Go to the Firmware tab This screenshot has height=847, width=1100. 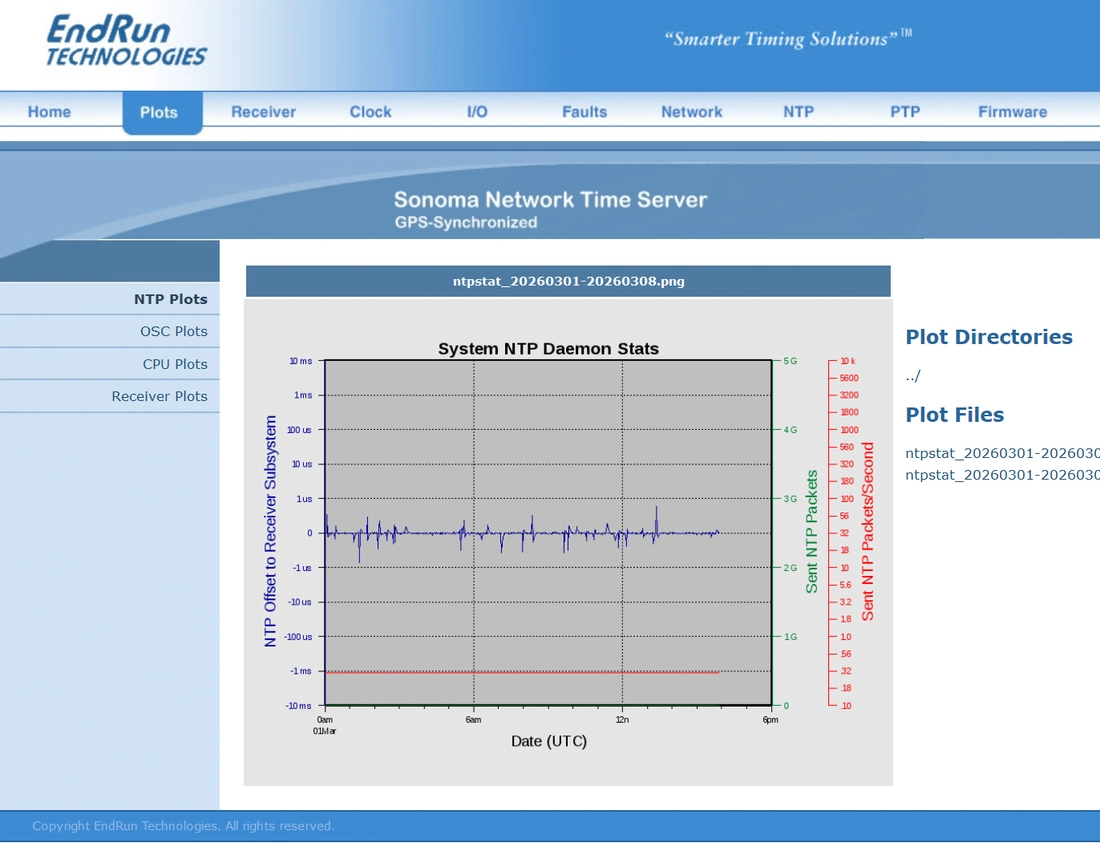pos(1012,112)
